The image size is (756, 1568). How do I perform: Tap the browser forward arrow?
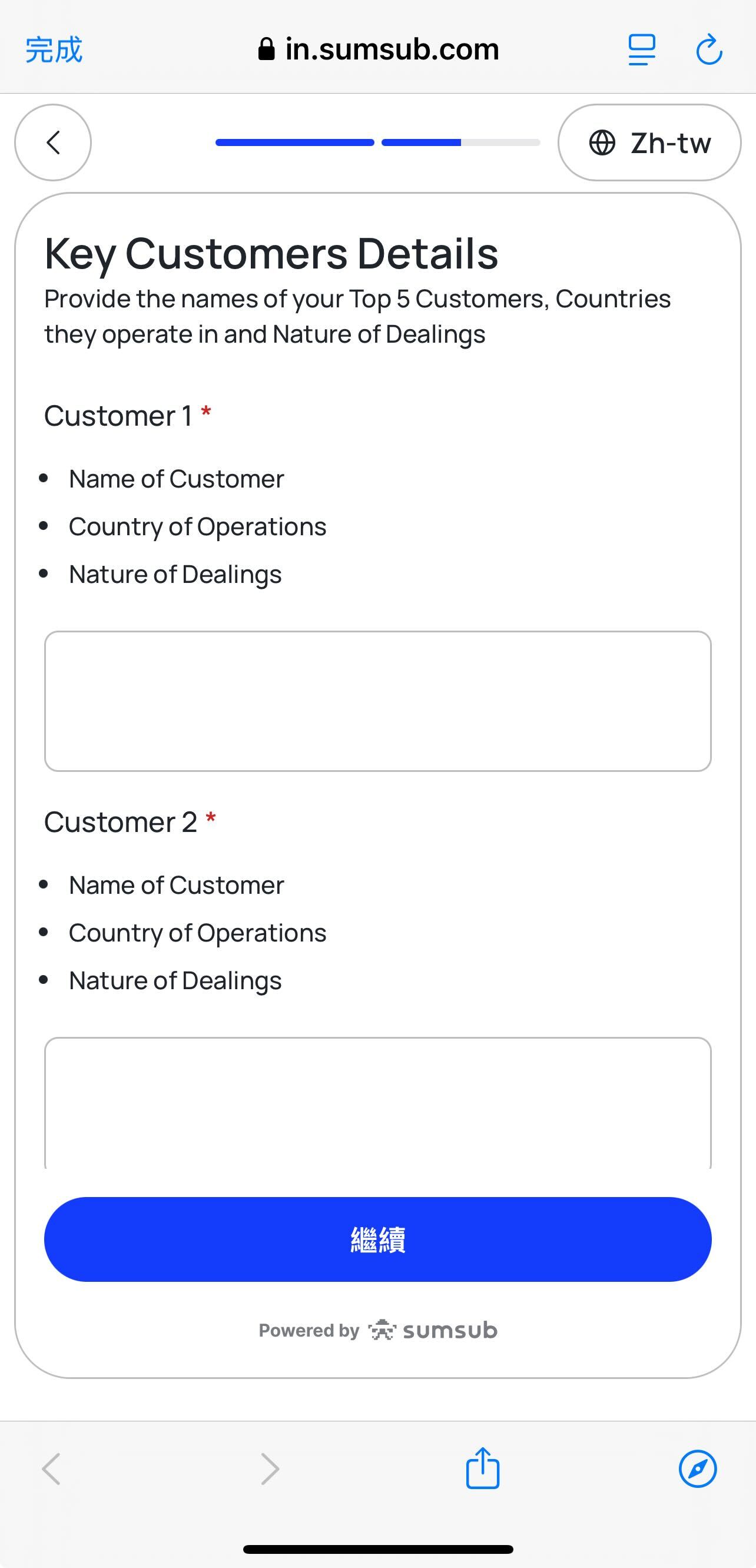point(270,1468)
